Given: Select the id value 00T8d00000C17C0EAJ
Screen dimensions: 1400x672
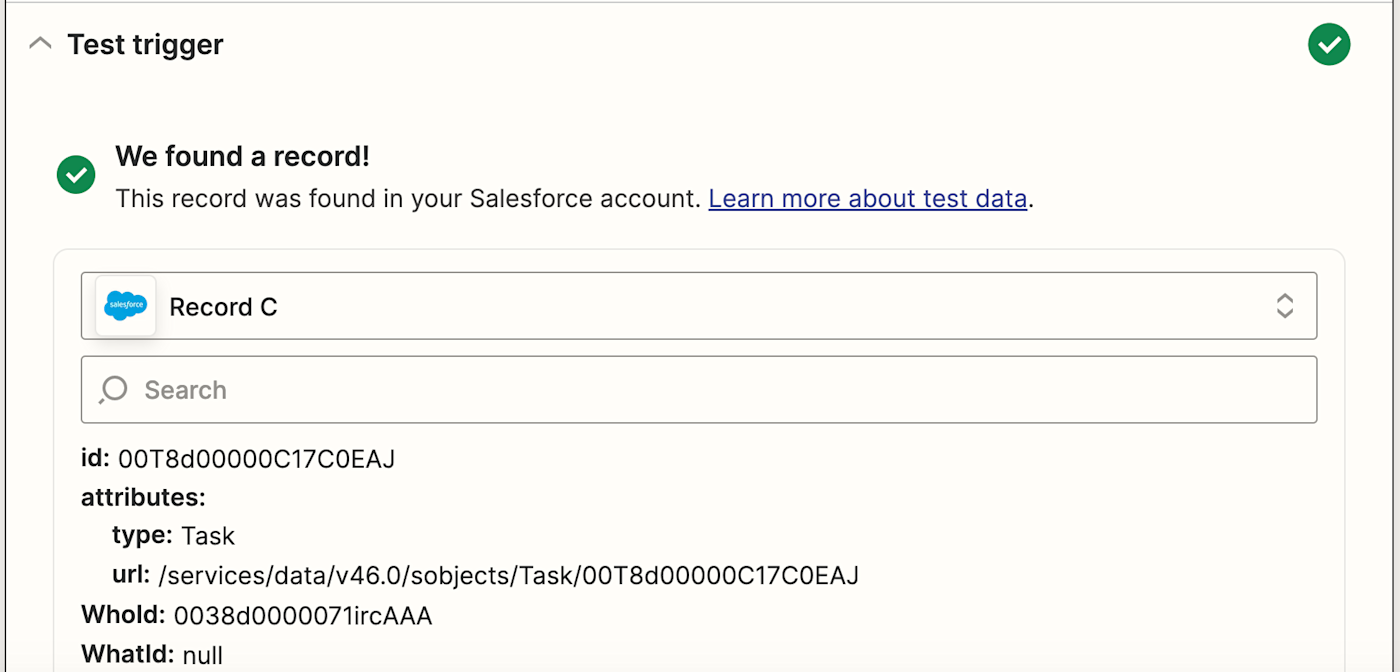Looking at the screenshot, I should (257, 459).
